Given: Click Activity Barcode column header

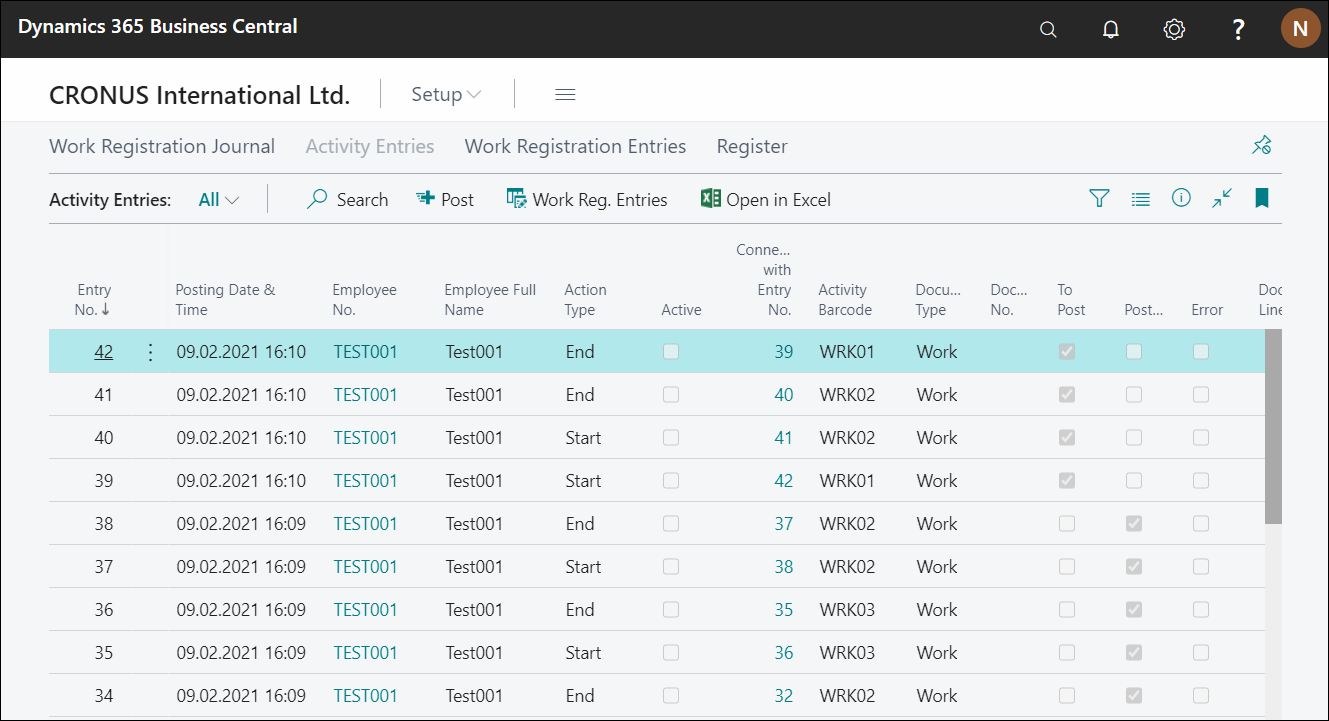Looking at the screenshot, I should click(x=845, y=300).
